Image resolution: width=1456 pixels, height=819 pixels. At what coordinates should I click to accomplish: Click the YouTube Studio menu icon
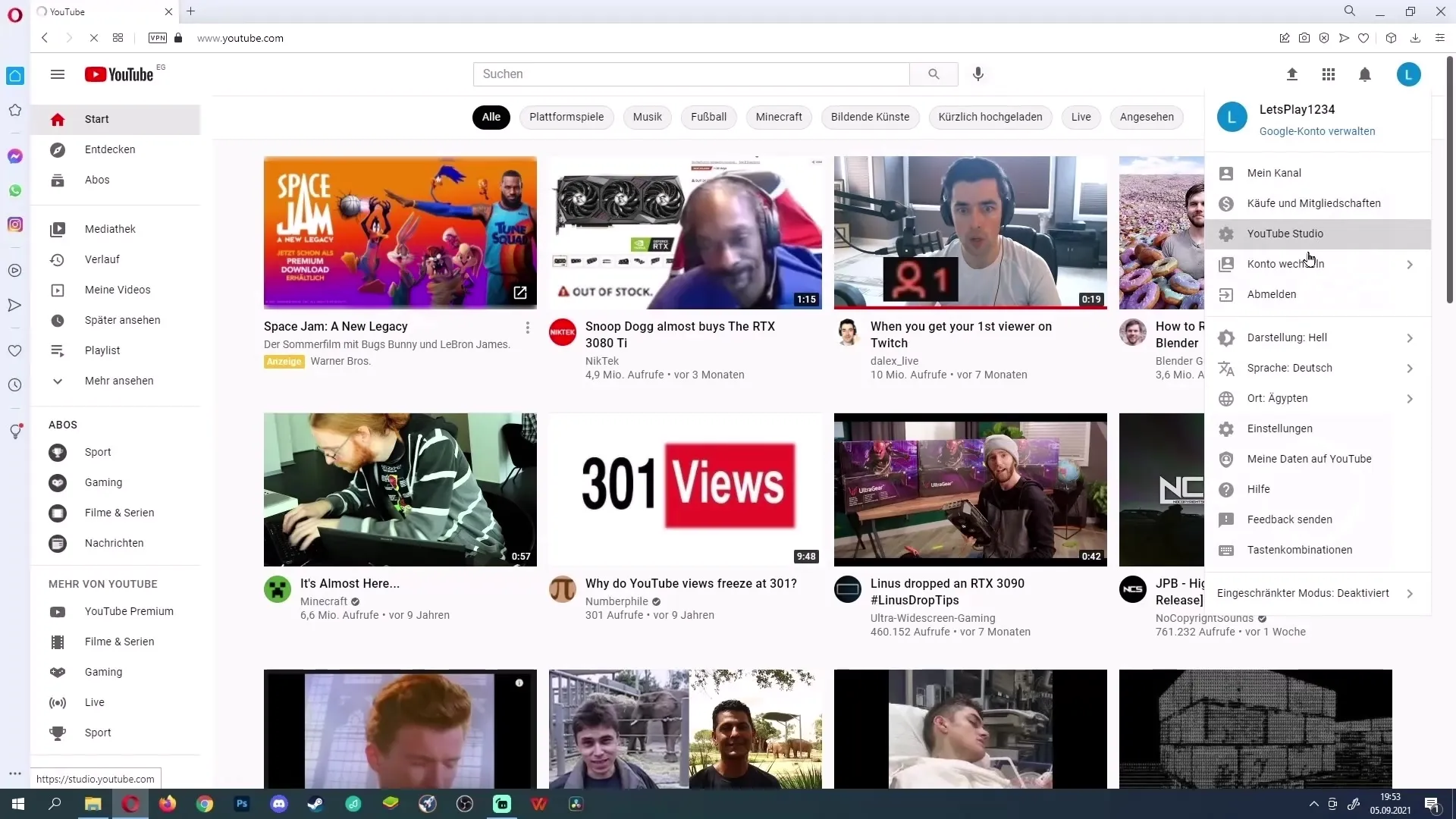(1226, 233)
